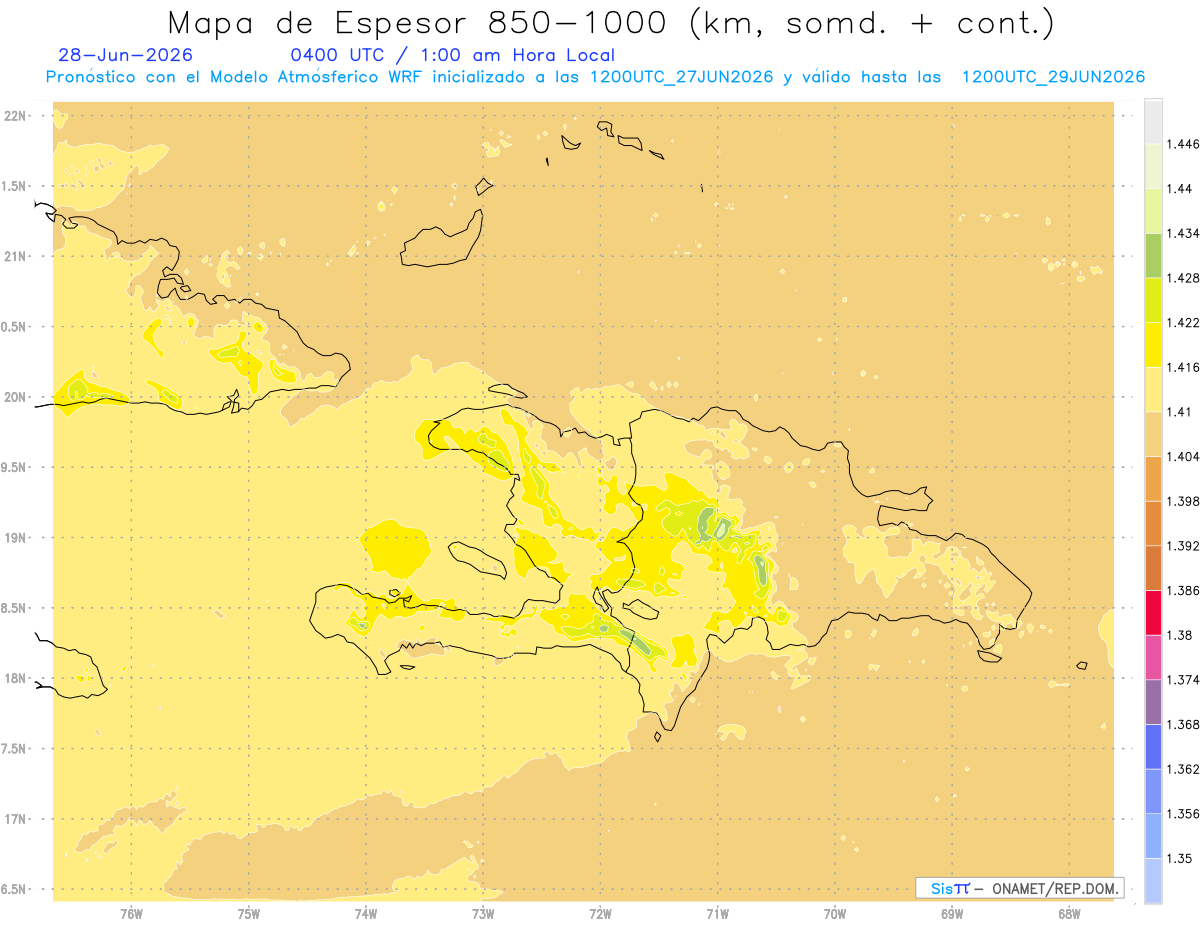Click the '1.446' value on the color legend
Image resolution: width=1200 pixels, height=927 pixels.
[1184, 144]
